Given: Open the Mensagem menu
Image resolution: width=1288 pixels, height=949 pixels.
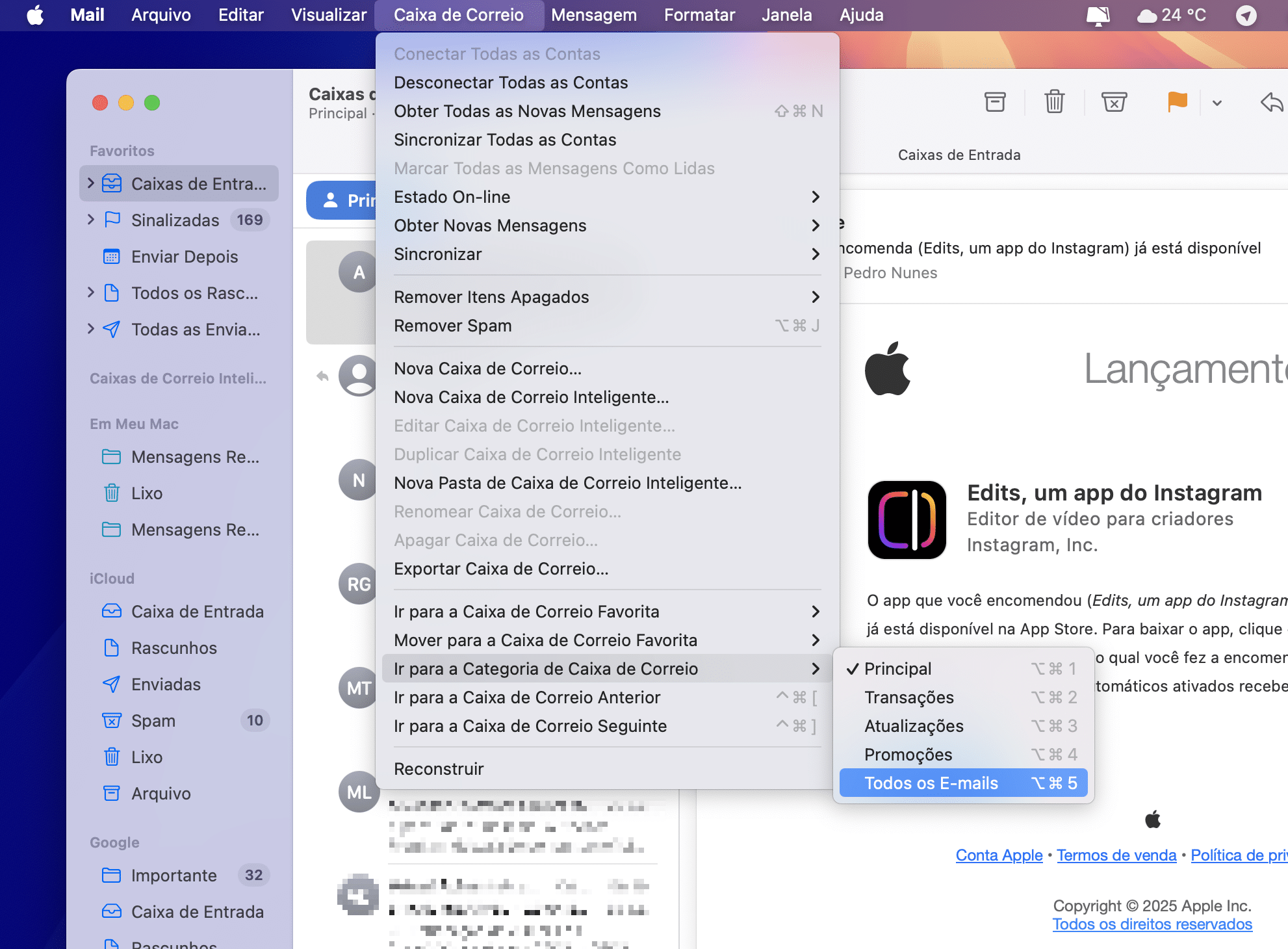Looking at the screenshot, I should coord(594,15).
